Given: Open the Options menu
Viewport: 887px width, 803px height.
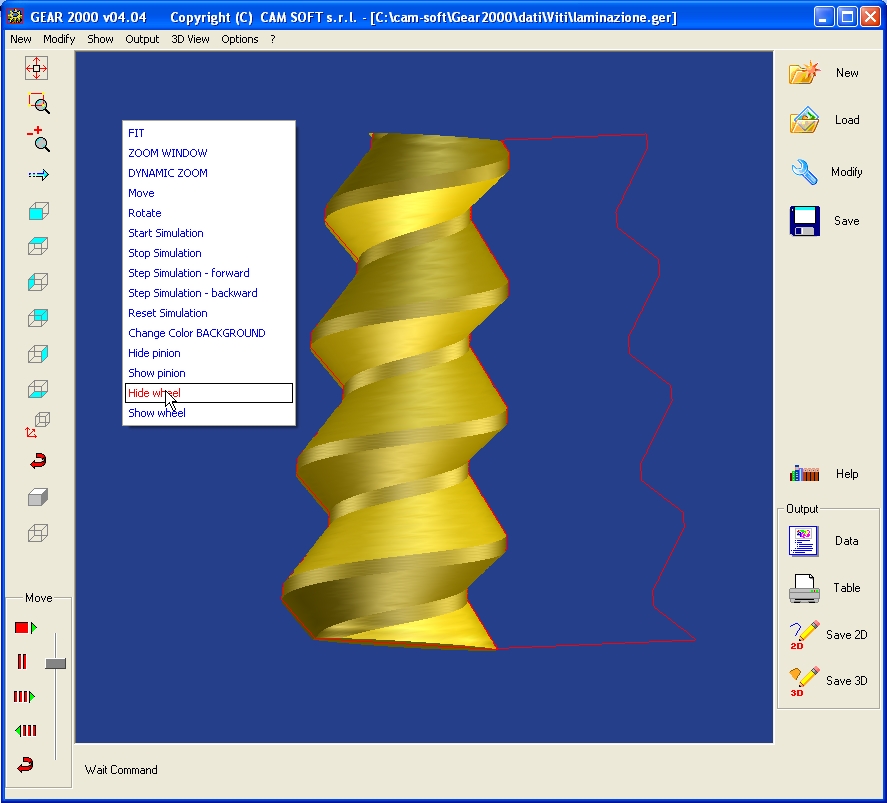Looking at the screenshot, I should click(x=240, y=39).
